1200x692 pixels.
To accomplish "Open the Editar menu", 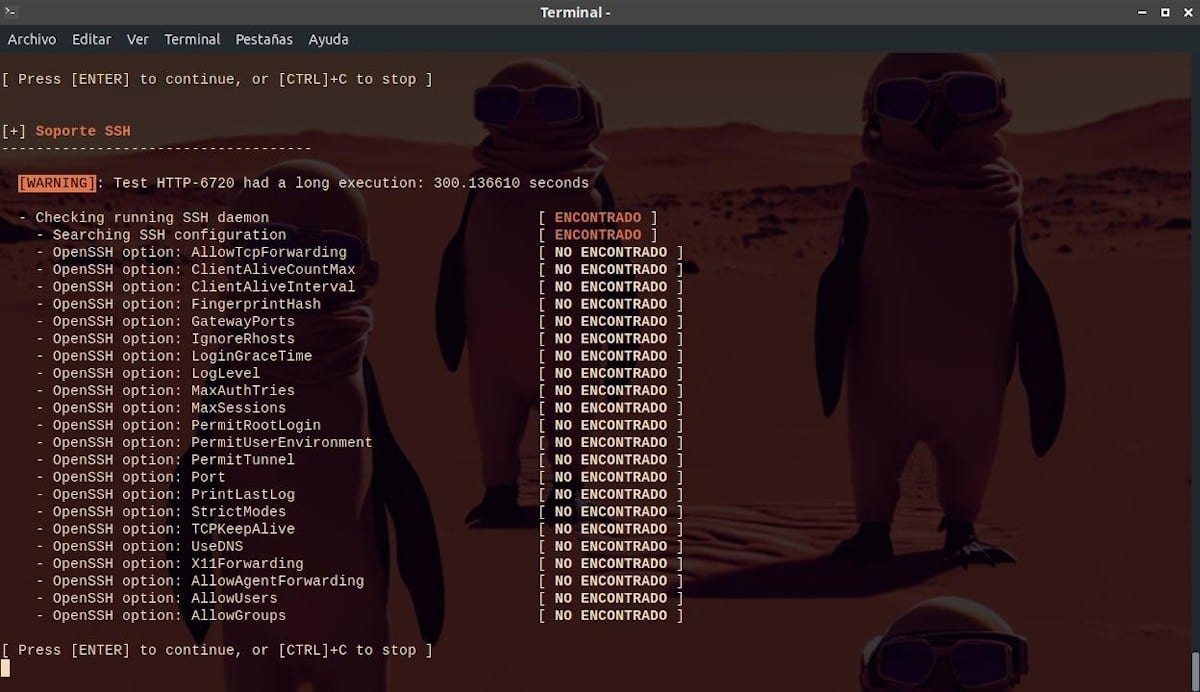I will click(91, 39).
